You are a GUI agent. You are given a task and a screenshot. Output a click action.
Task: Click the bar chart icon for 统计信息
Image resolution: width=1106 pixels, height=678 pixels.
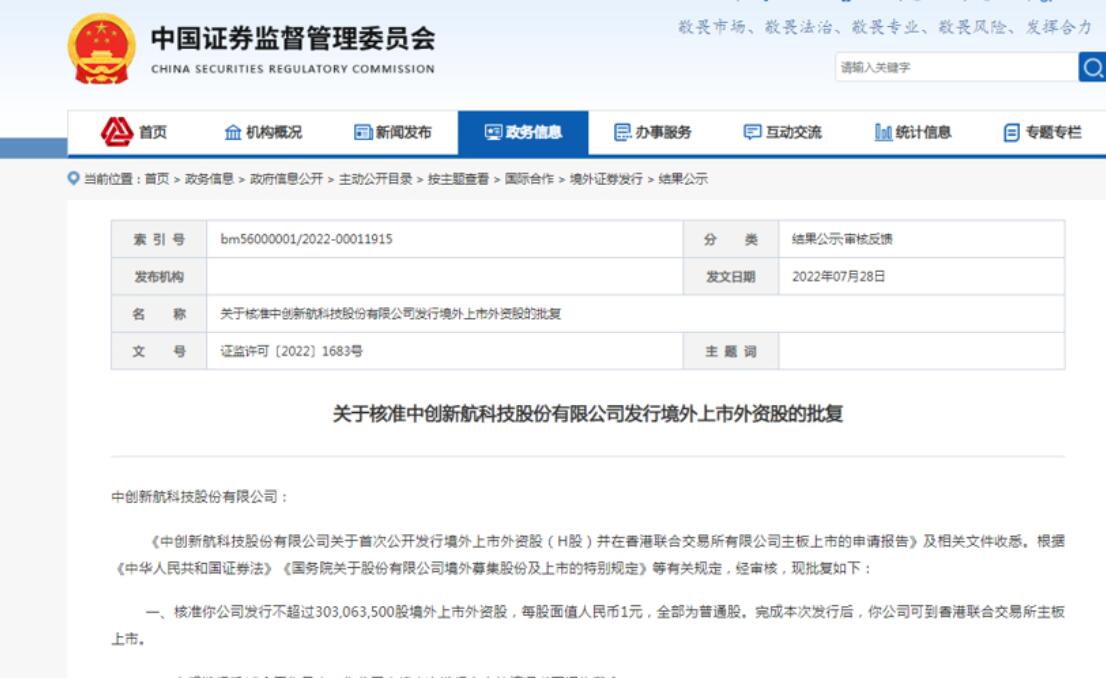[x=883, y=132]
